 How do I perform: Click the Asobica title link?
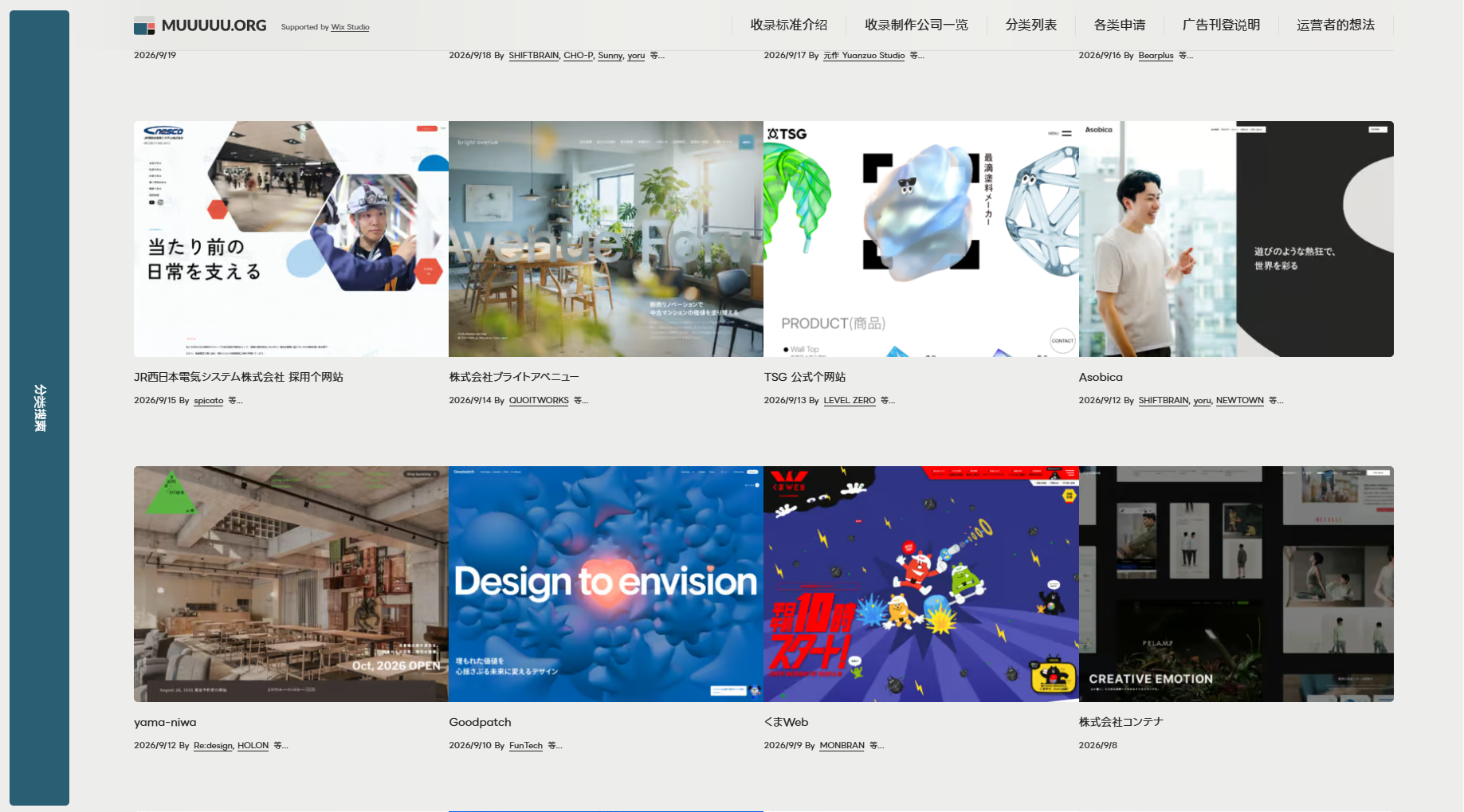[x=1101, y=377]
